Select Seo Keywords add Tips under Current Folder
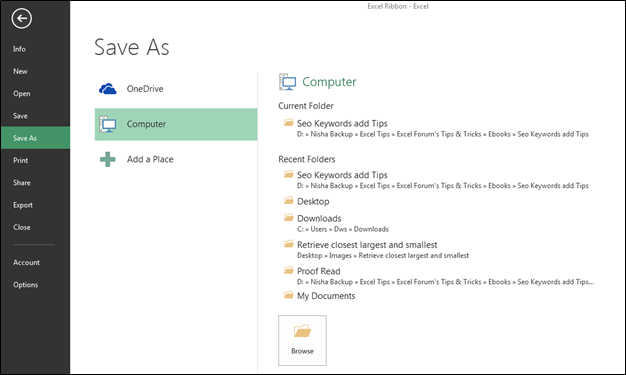Viewport: 626px width, 375px height. (x=342, y=123)
